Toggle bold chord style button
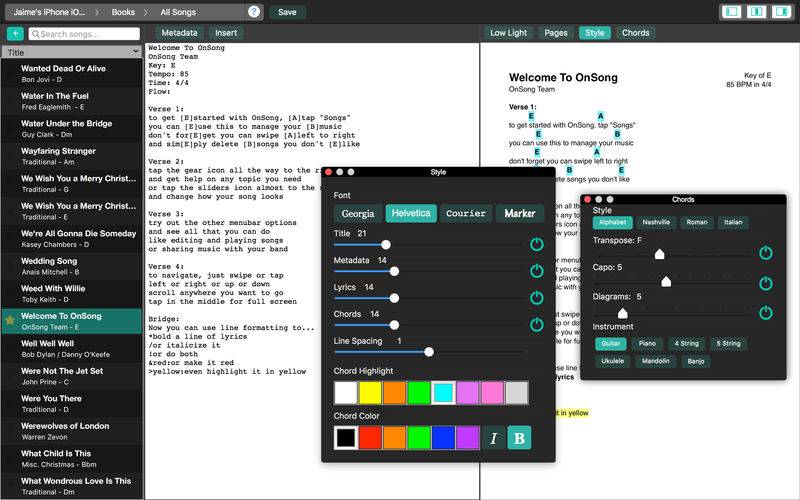Viewport: 800px width, 500px height. pyautogui.click(x=519, y=438)
